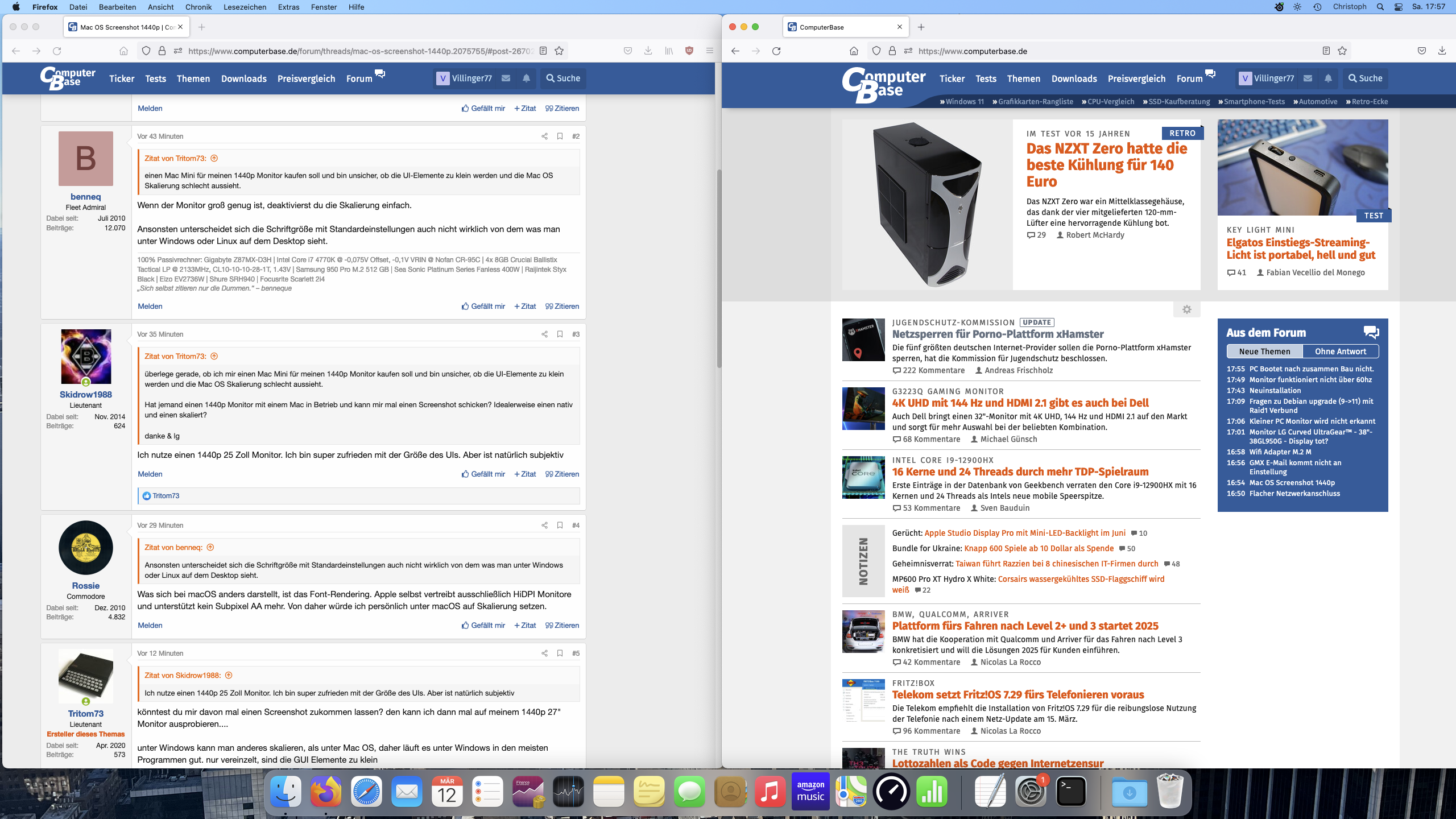Select Neue Themen forum toggle
Viewport: 1456px width, 819px height.
pyautogui.click(x=1264, y=351)
